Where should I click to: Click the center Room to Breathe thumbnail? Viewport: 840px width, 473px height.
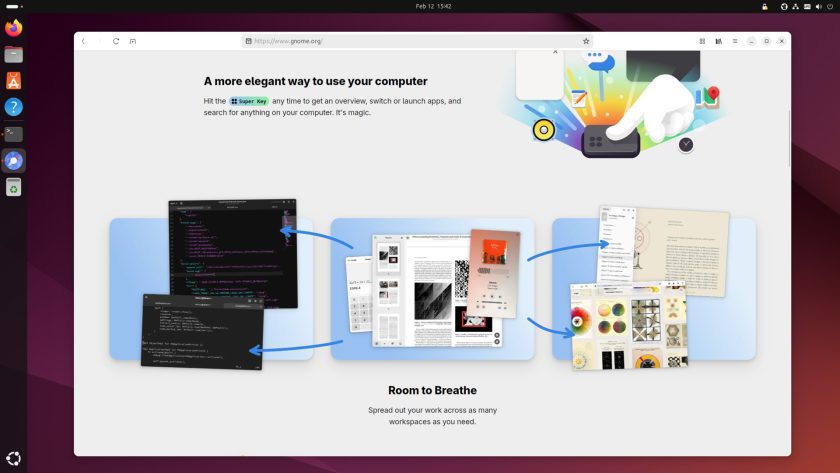tap(432, 289)
